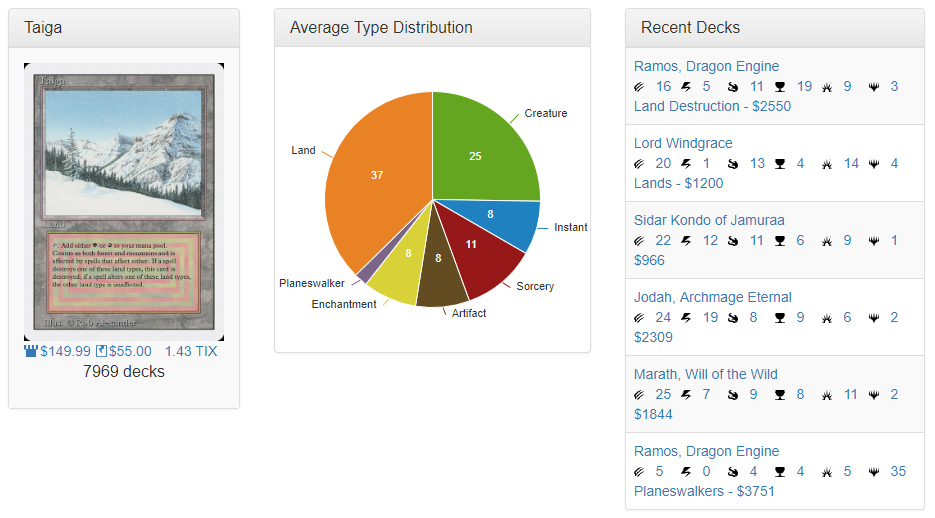Viewport: 935px width, 518px height.
Task: Click planeswalker icon in Lord Windgrace row
Action: pyautogui.click(x=874, y=164)
